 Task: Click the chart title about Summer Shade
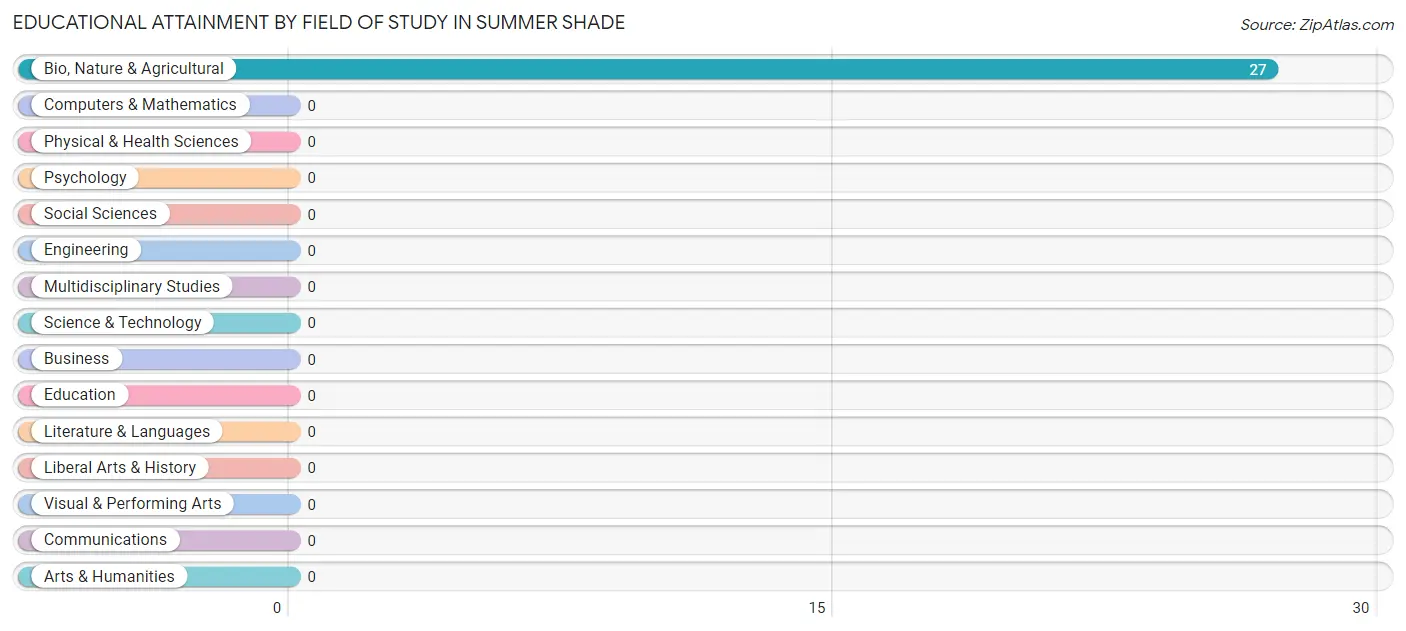(319, 23)
